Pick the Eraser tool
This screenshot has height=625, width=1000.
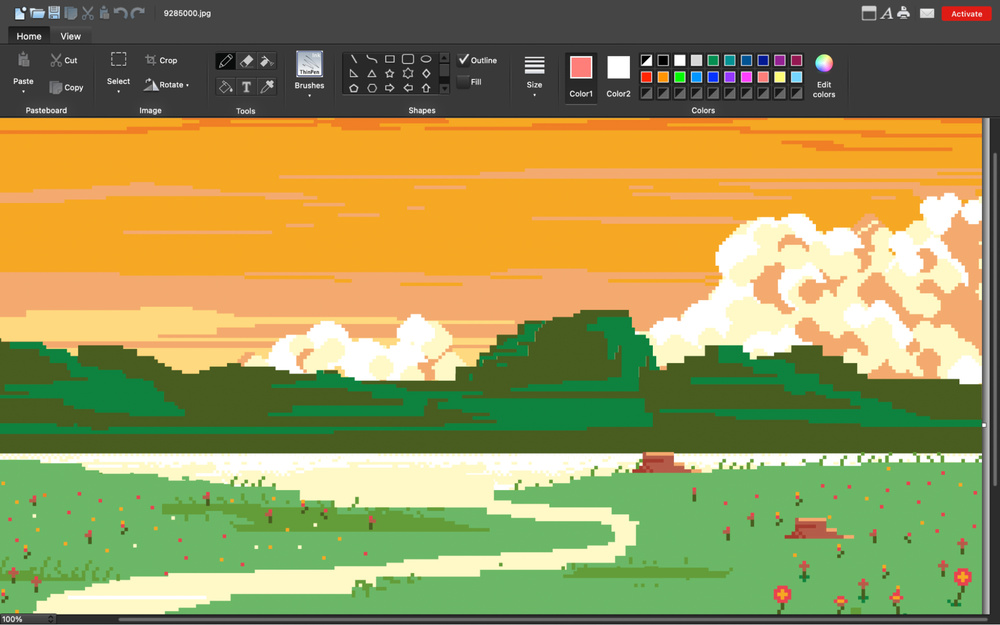tap(245, 59)
